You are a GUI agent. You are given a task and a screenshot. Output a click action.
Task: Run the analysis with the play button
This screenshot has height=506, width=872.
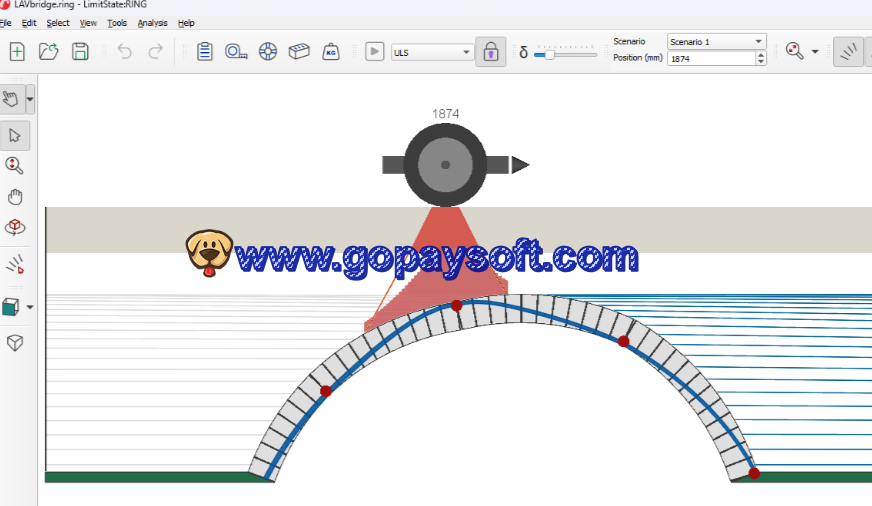374,51
